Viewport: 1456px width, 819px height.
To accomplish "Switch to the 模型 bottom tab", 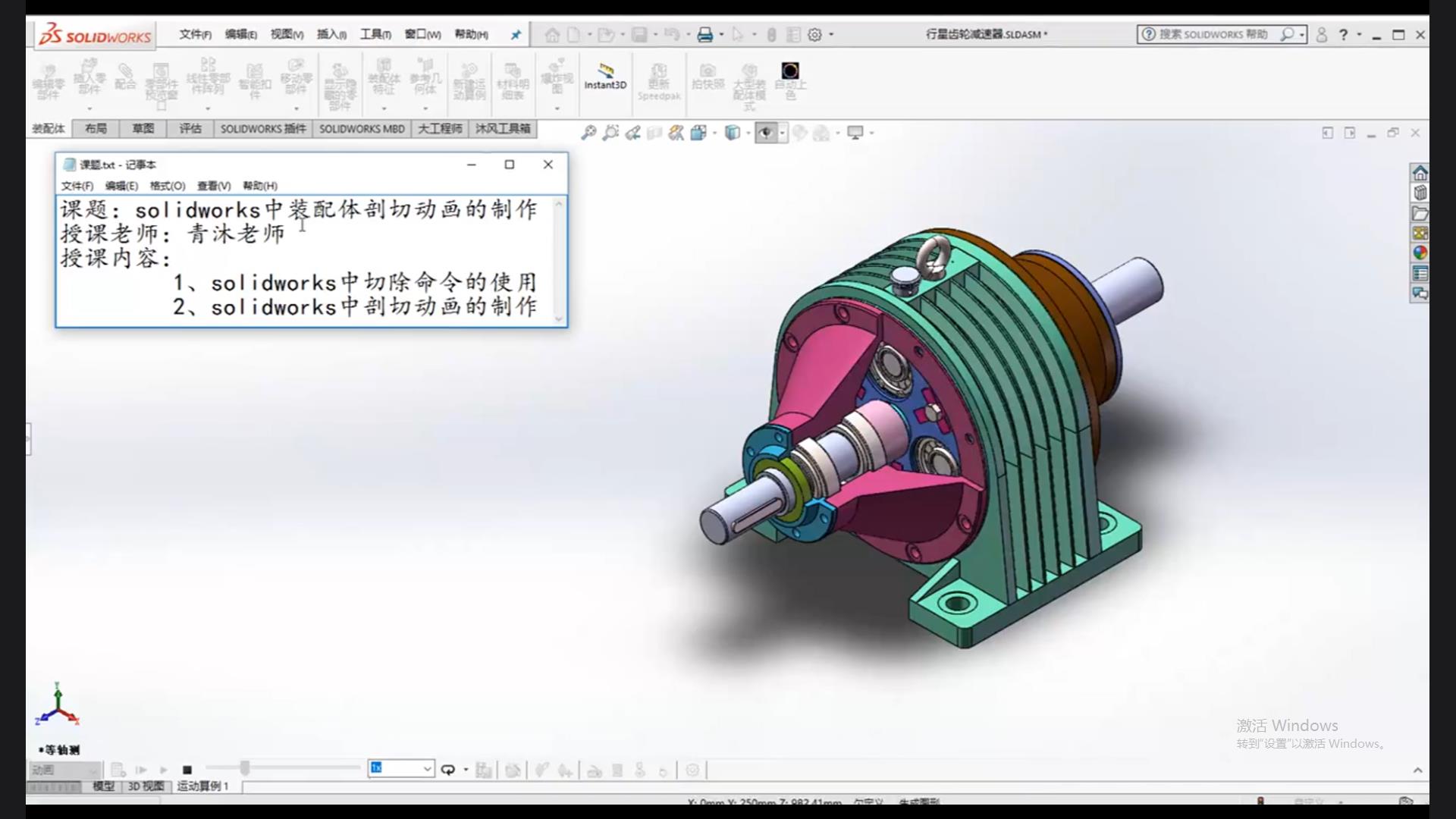I will [103, 786].
